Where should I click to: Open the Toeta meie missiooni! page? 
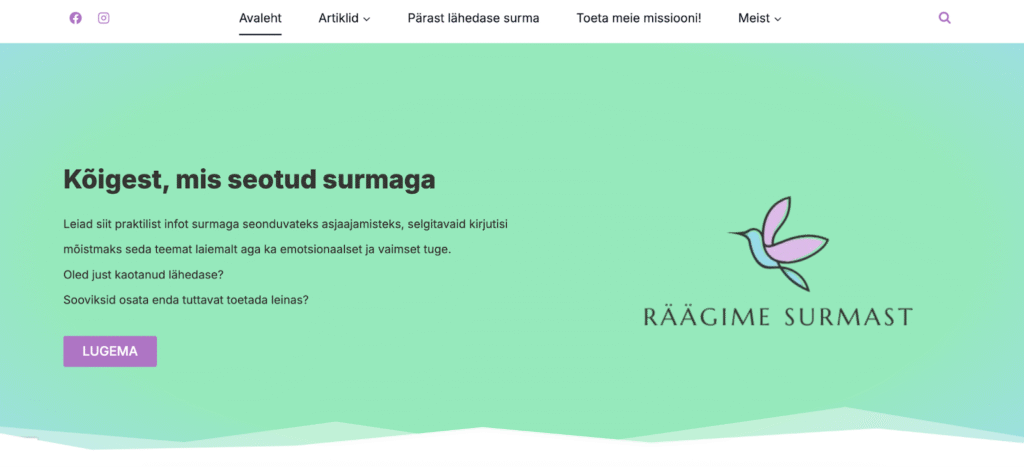point(639,18)
